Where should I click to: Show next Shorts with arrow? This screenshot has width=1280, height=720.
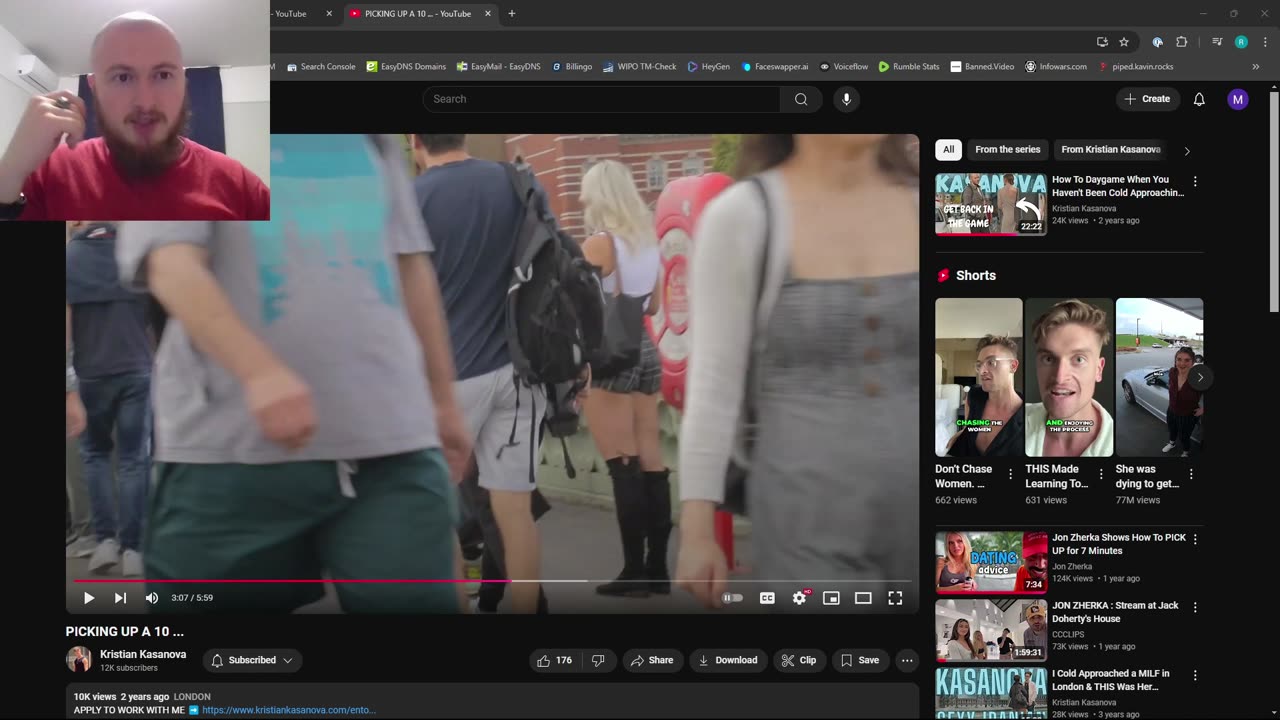click(x=1200, y=377)
